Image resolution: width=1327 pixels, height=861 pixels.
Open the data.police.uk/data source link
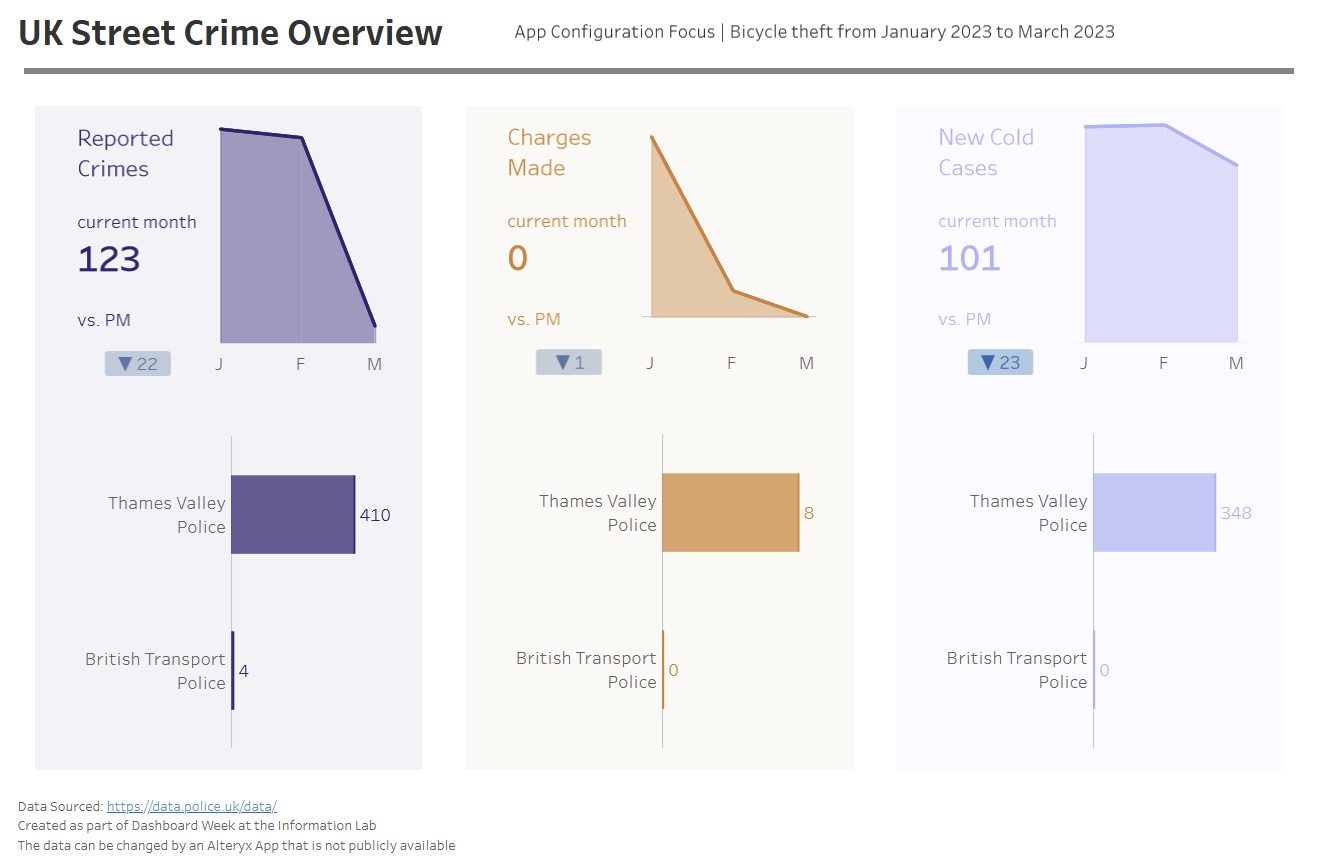pos(191,806)
